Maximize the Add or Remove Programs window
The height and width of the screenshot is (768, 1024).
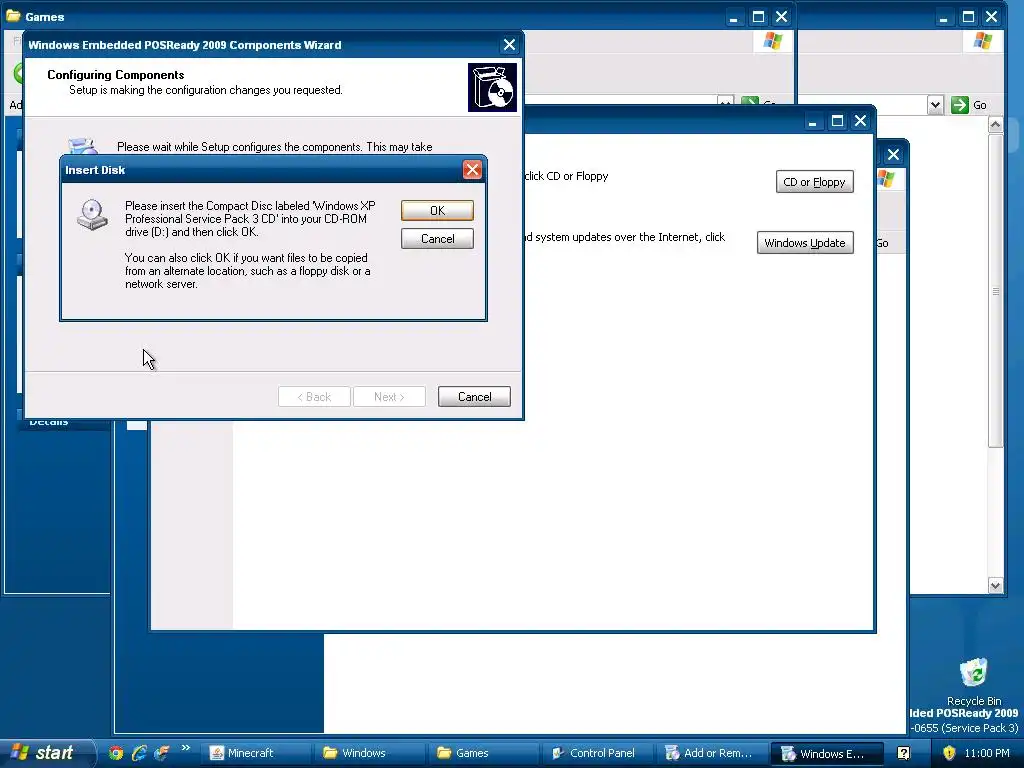(837, 121)
